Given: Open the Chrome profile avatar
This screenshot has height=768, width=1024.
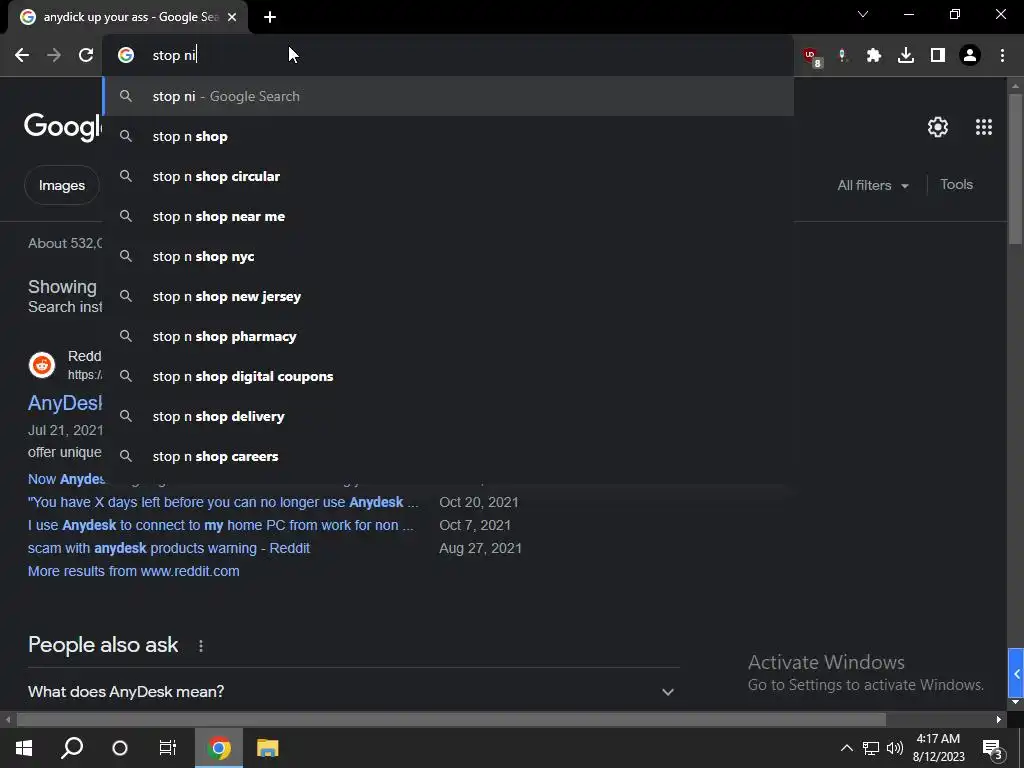Looking at the screenshot, I should pyautogui.click(x=970, y=56).
